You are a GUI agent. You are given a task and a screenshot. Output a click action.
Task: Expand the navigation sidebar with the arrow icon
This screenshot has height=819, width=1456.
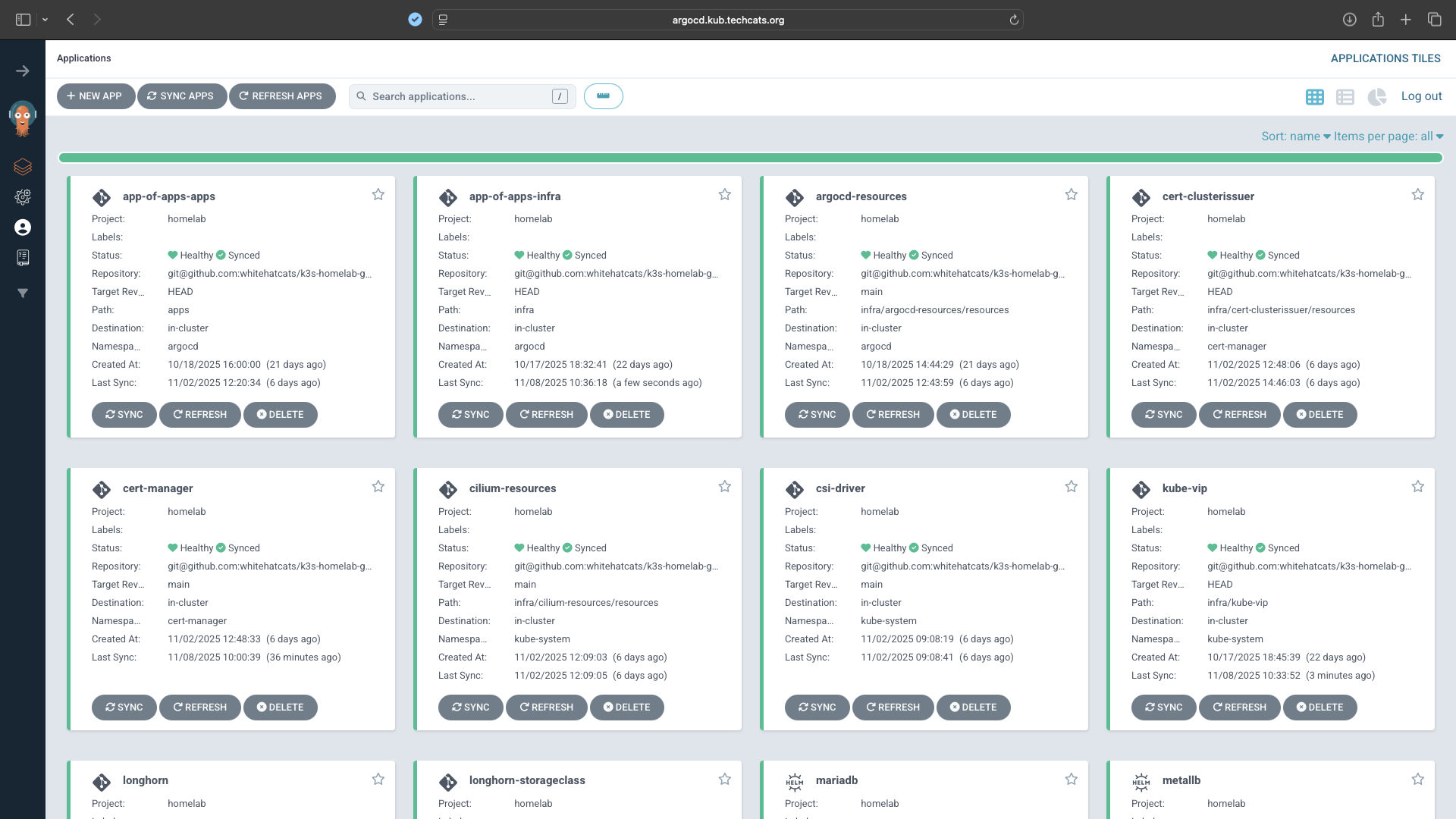[23, 71]
